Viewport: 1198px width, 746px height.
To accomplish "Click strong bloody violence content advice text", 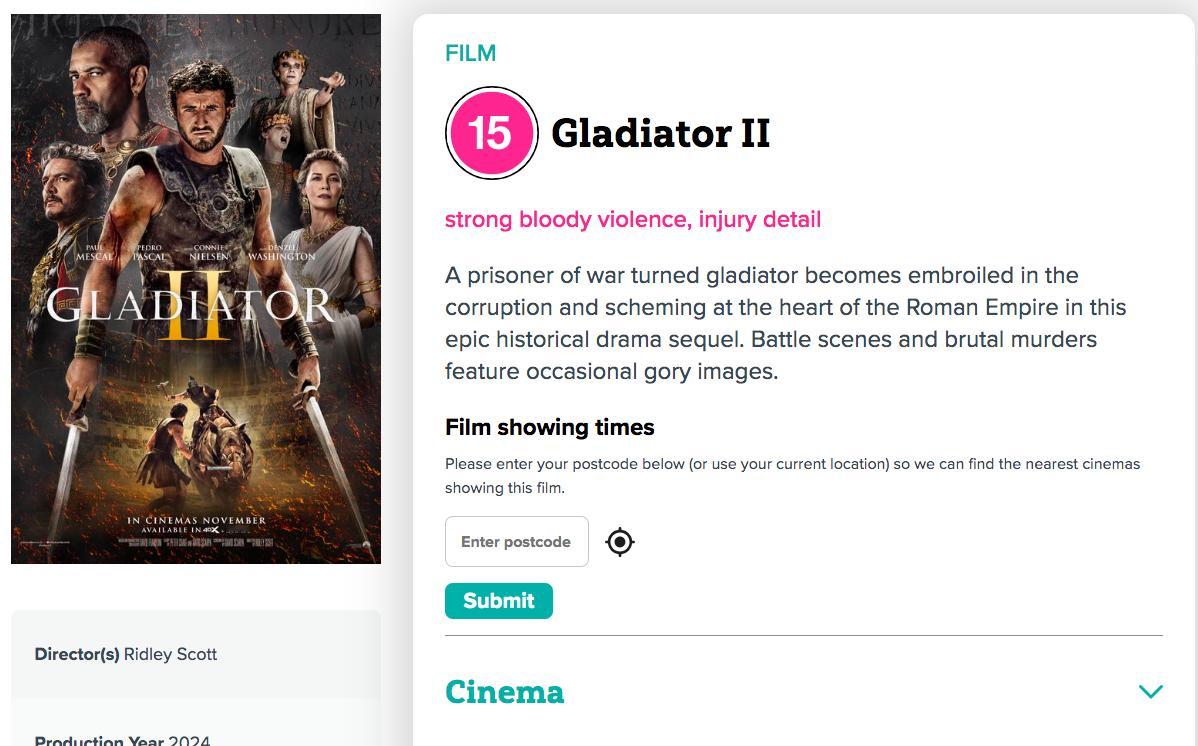I will pyautogui.click(x=633, y=219).
